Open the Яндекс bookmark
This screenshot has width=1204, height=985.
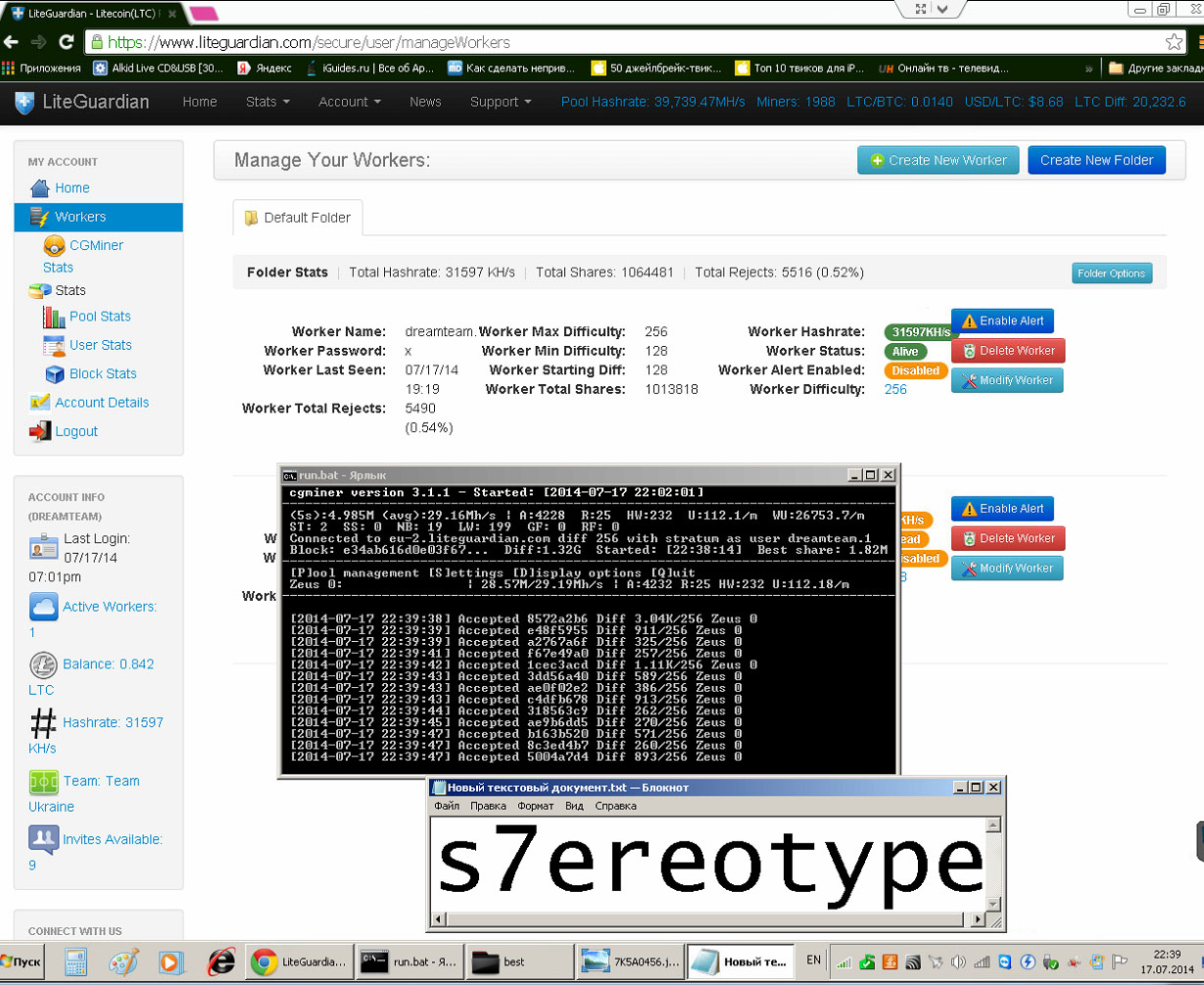(x=265, y=69)
